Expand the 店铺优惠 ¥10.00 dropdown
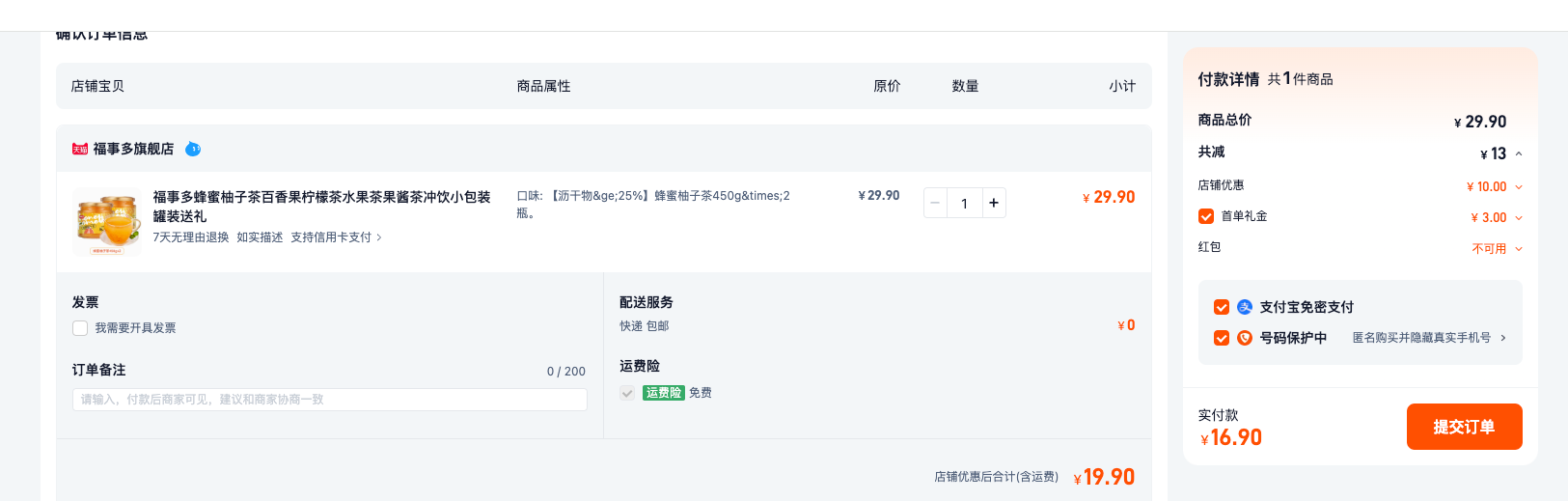 (x=1519, y=187)
